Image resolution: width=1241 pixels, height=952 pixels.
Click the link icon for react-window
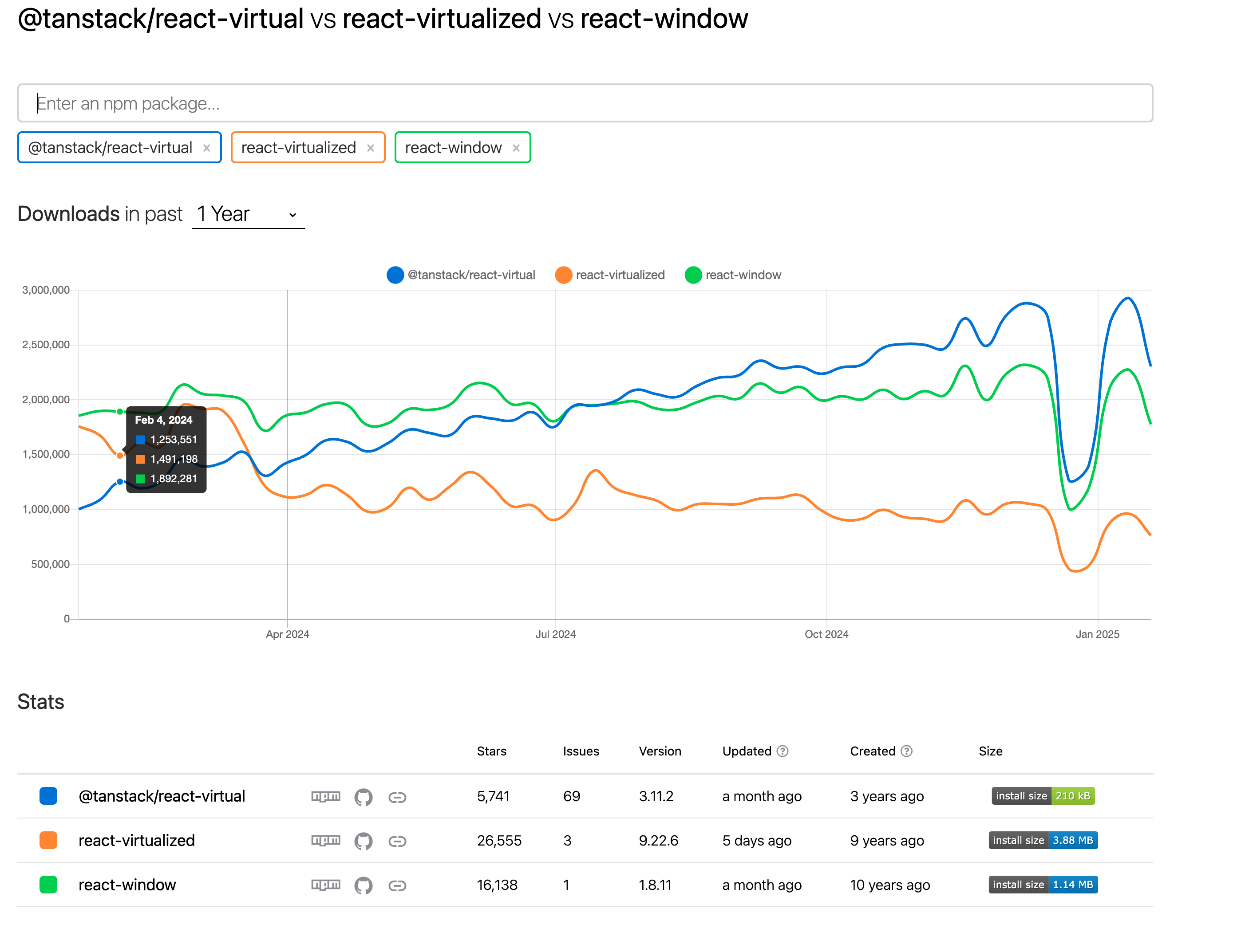coord(397,885)
